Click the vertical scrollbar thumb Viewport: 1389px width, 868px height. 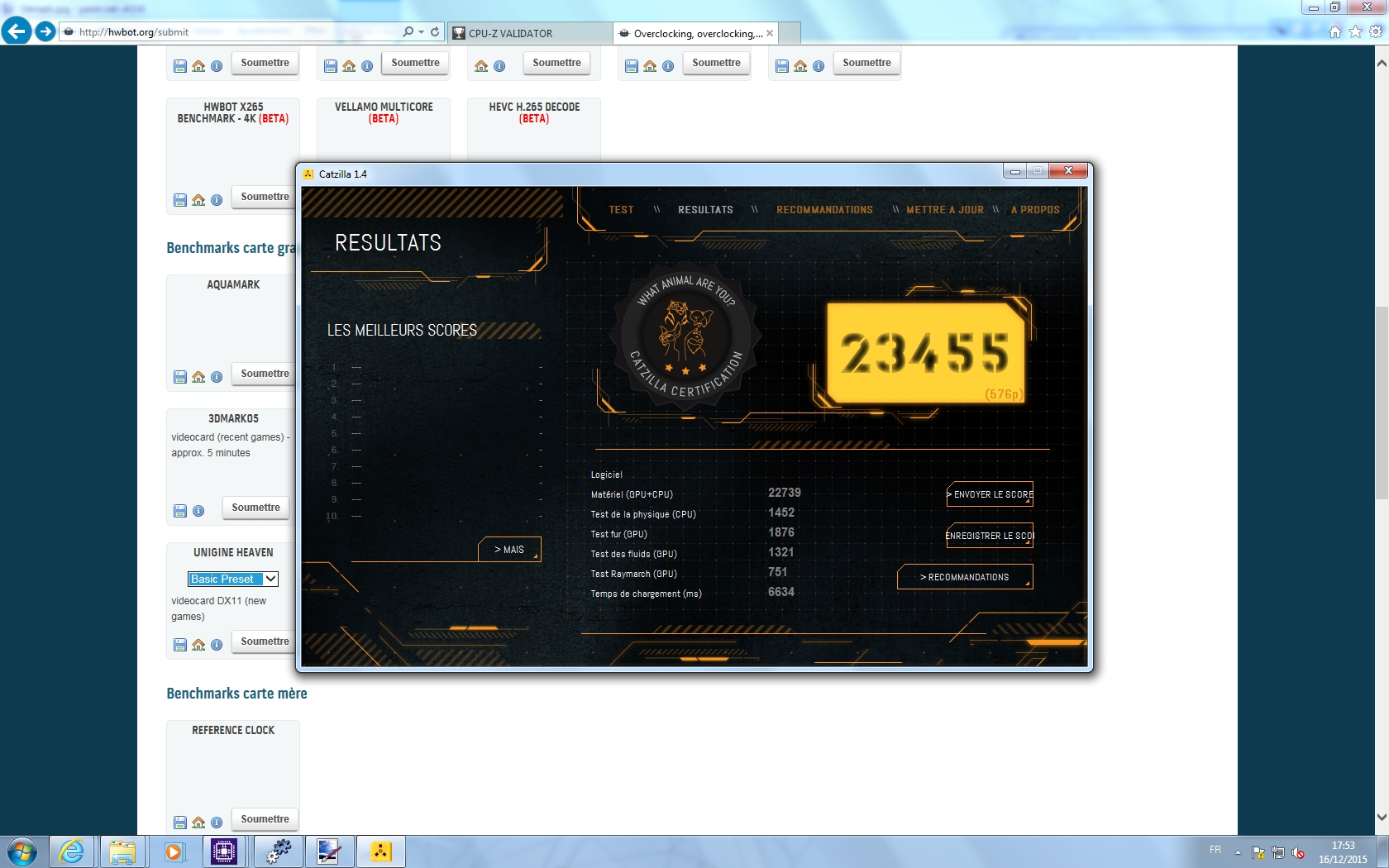(x=1381, y=403)
